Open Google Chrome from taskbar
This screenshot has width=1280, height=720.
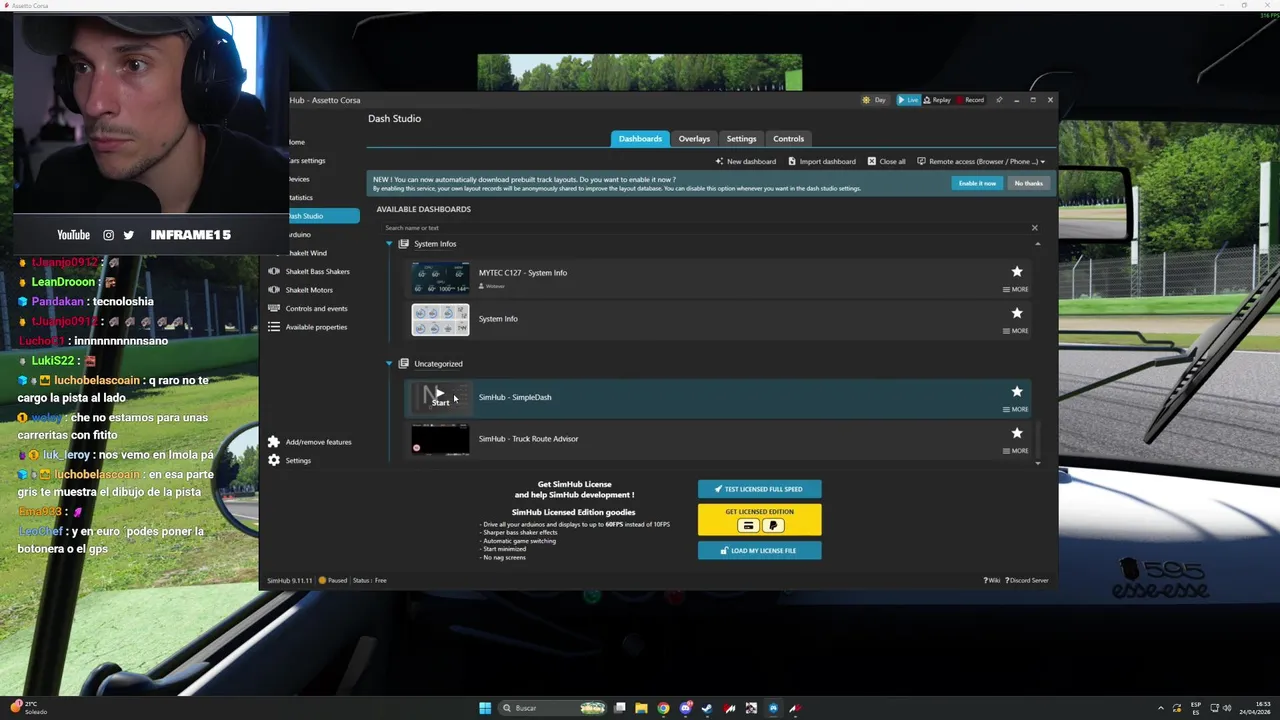(663, 708)
